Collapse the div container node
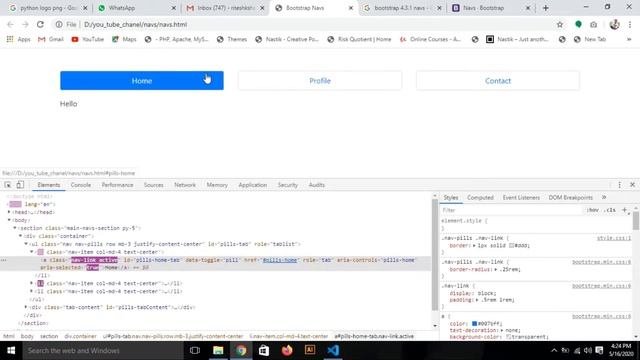This screenshot has width=640, height=360. (x=20, y=236)
